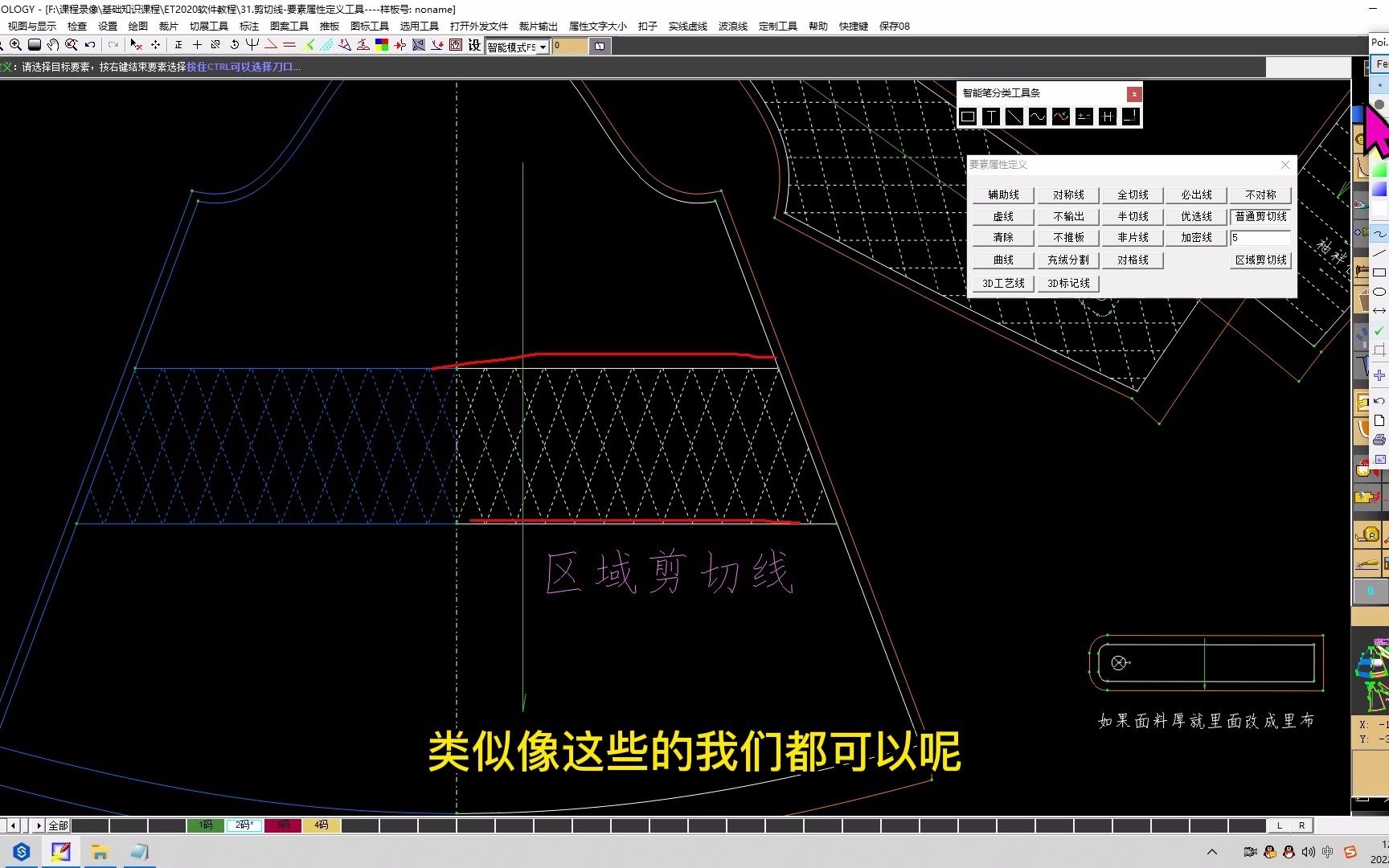Select the pan hand tool icon
The image size is (1389, 868).
[53, 45]
